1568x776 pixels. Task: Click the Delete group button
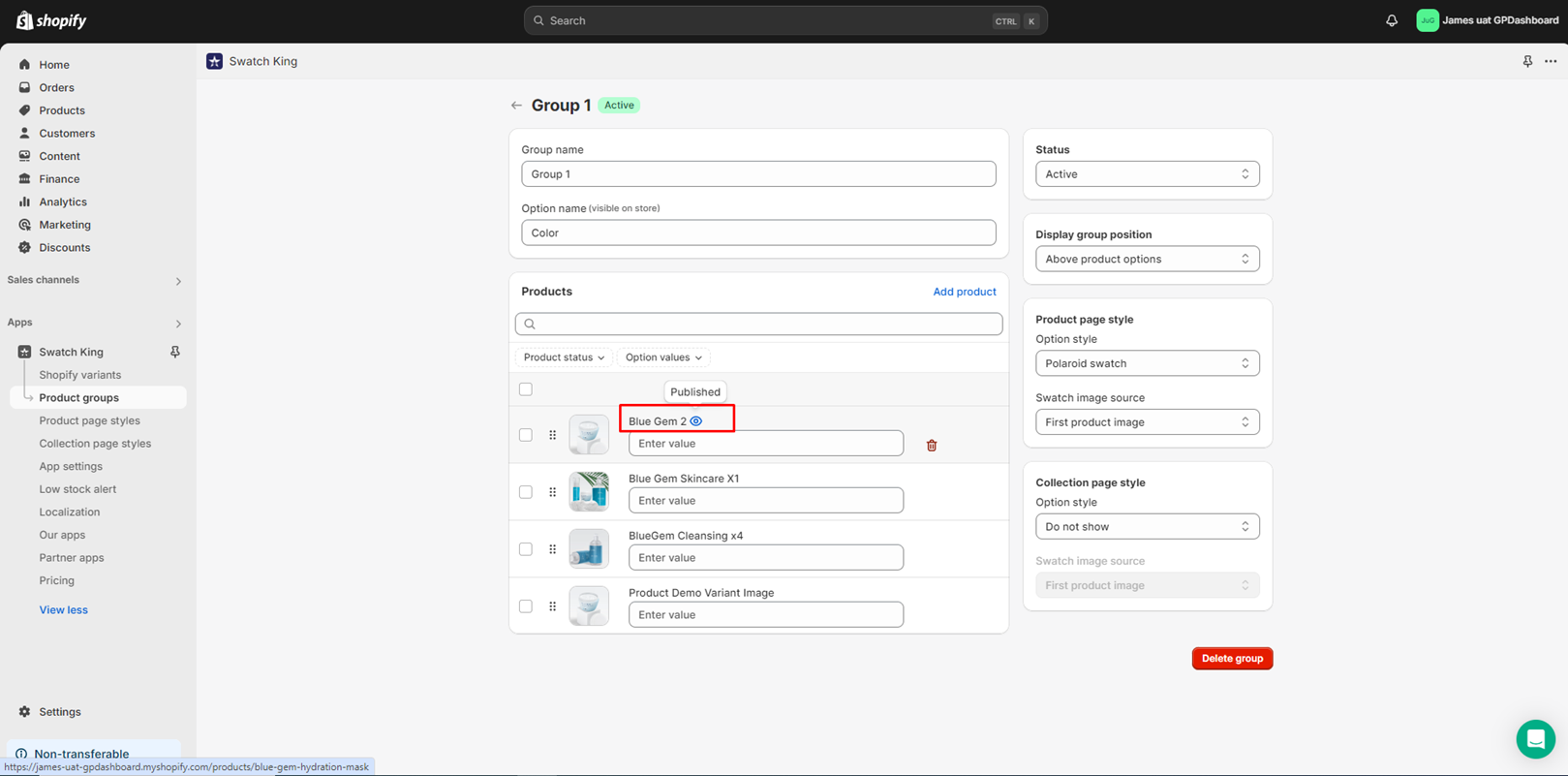click(1232, 659)
